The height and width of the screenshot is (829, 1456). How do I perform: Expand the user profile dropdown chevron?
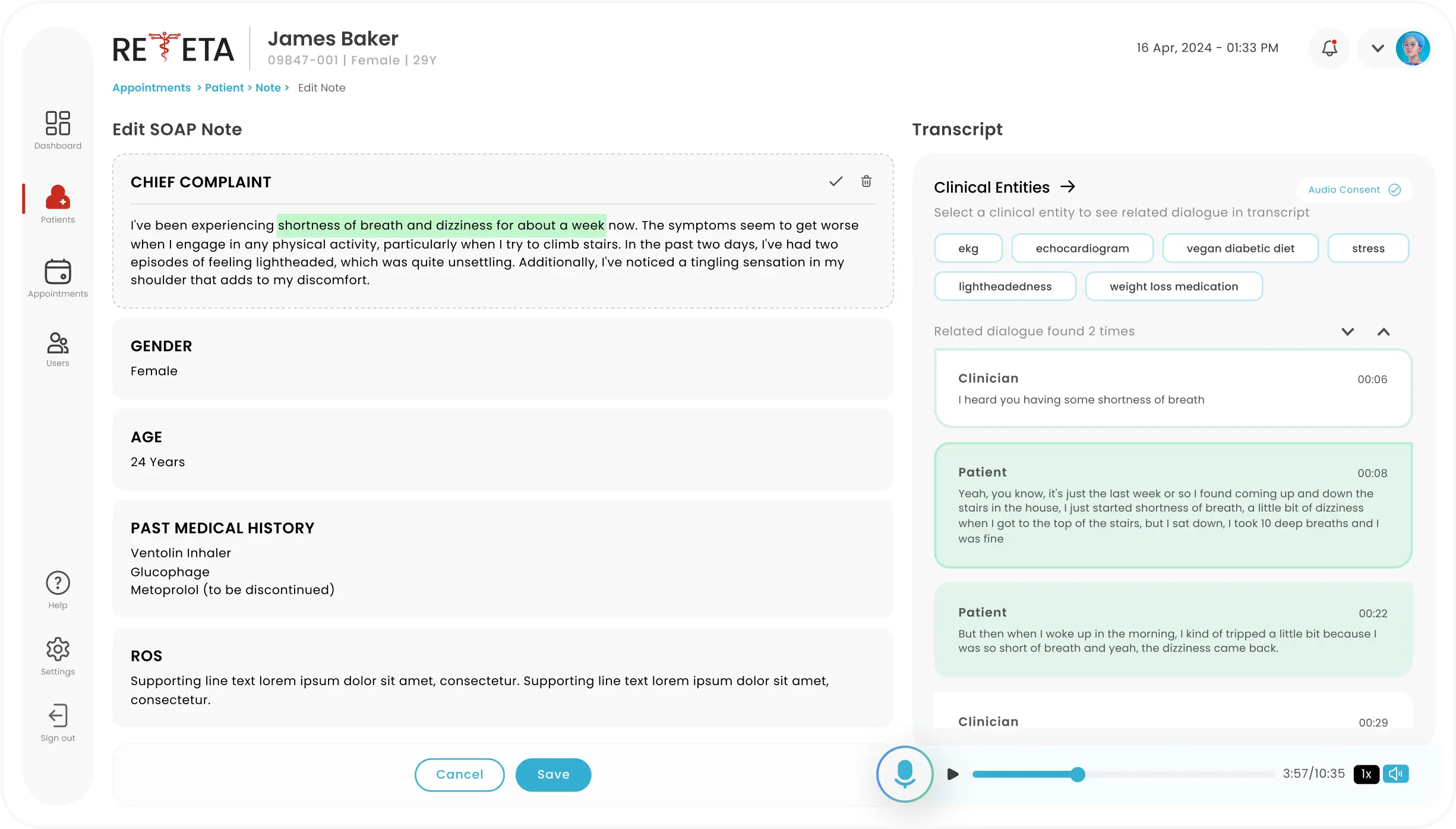point(1378,49)
